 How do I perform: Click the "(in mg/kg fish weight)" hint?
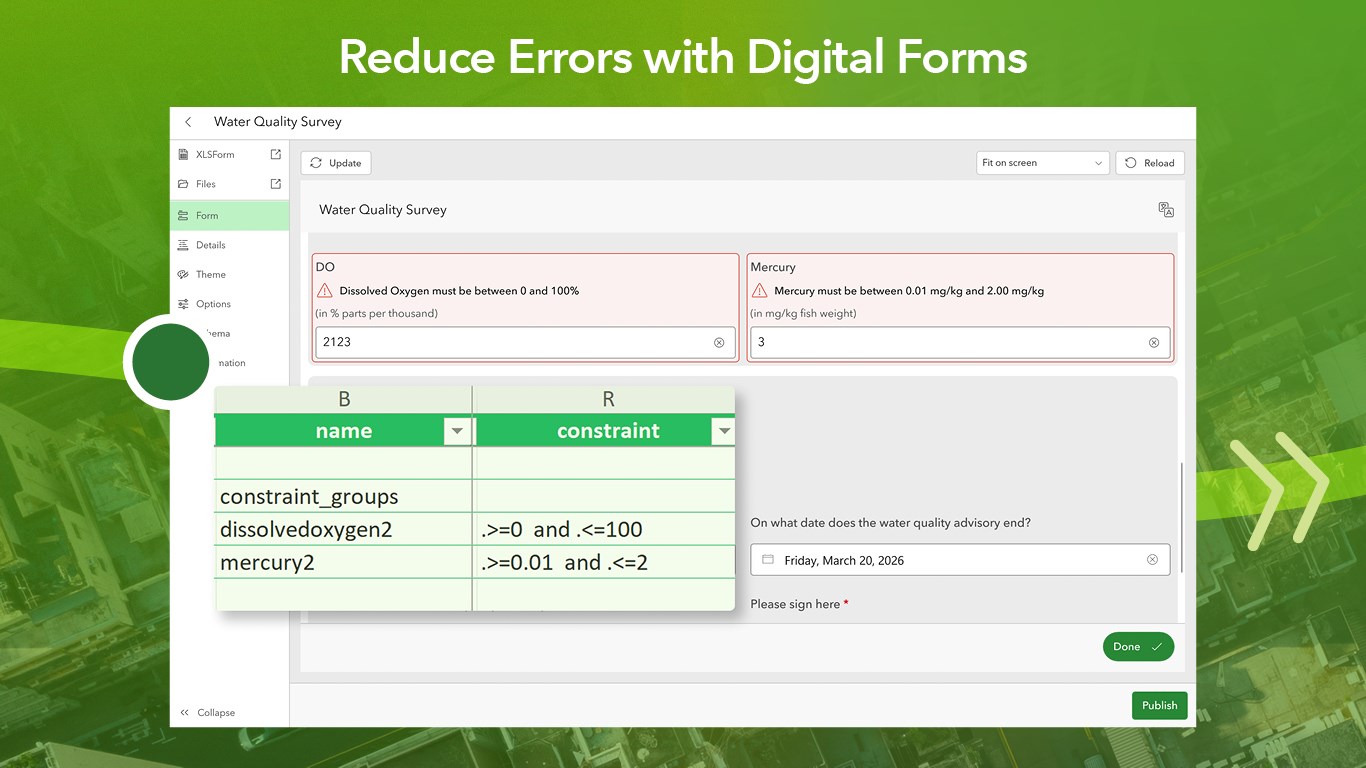pos(803,313)
